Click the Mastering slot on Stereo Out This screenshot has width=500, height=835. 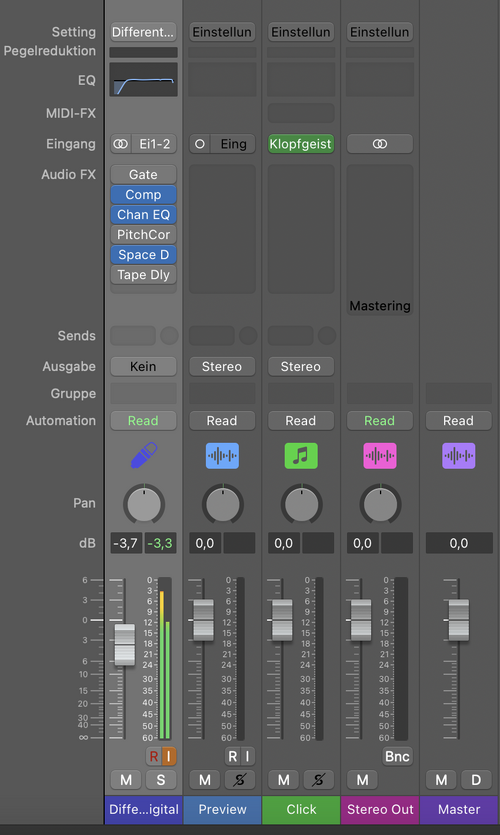click(380, 306)
